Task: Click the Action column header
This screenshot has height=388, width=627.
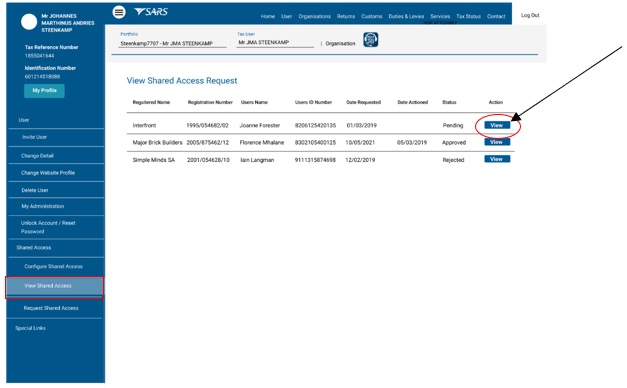Action: click(496, 102)
